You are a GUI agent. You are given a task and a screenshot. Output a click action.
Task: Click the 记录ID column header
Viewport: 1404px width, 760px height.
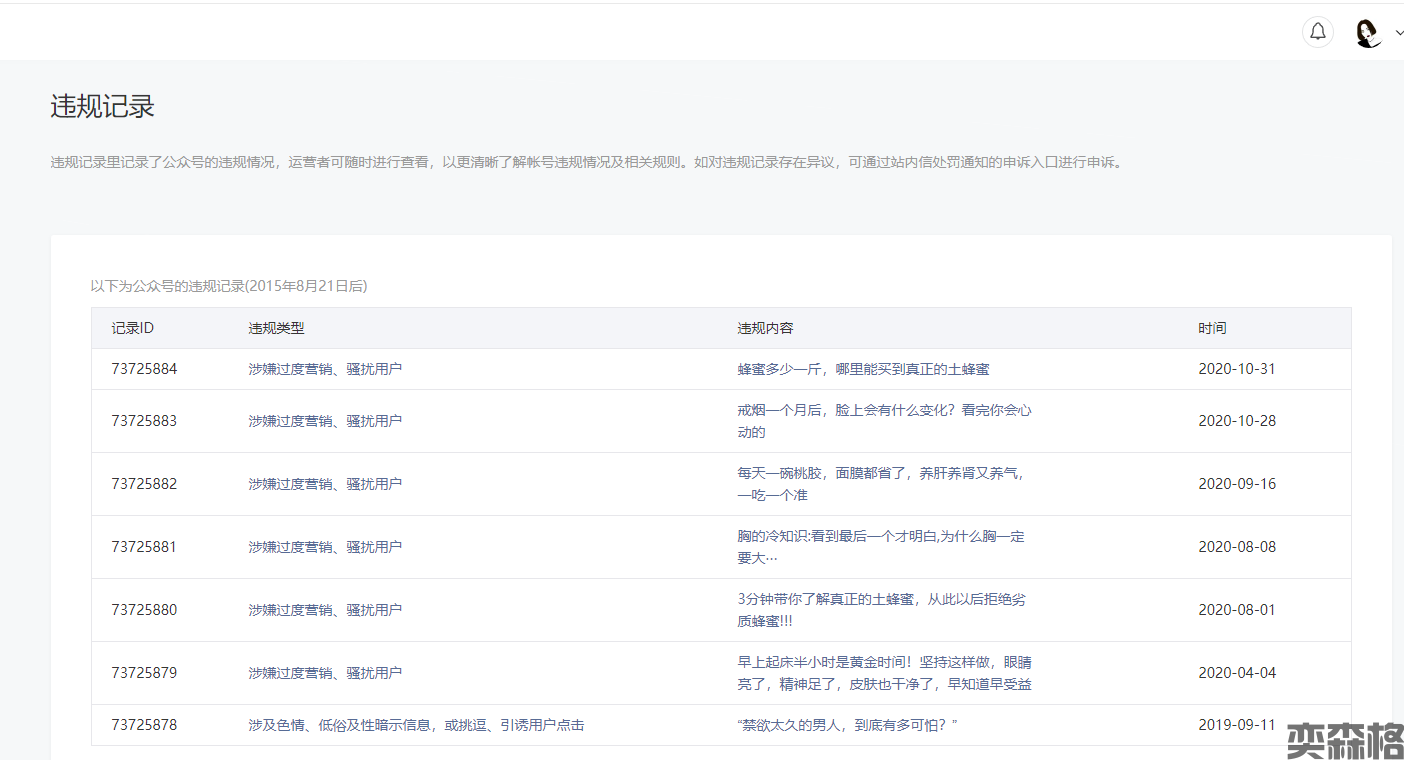(132, 328)
